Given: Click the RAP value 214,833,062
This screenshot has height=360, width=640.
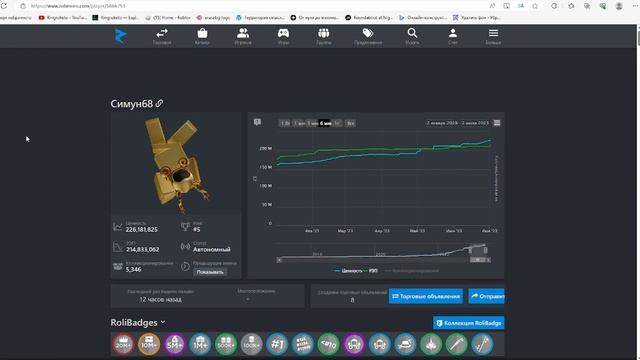Looking at the screenshot, I should click(142, 249).
